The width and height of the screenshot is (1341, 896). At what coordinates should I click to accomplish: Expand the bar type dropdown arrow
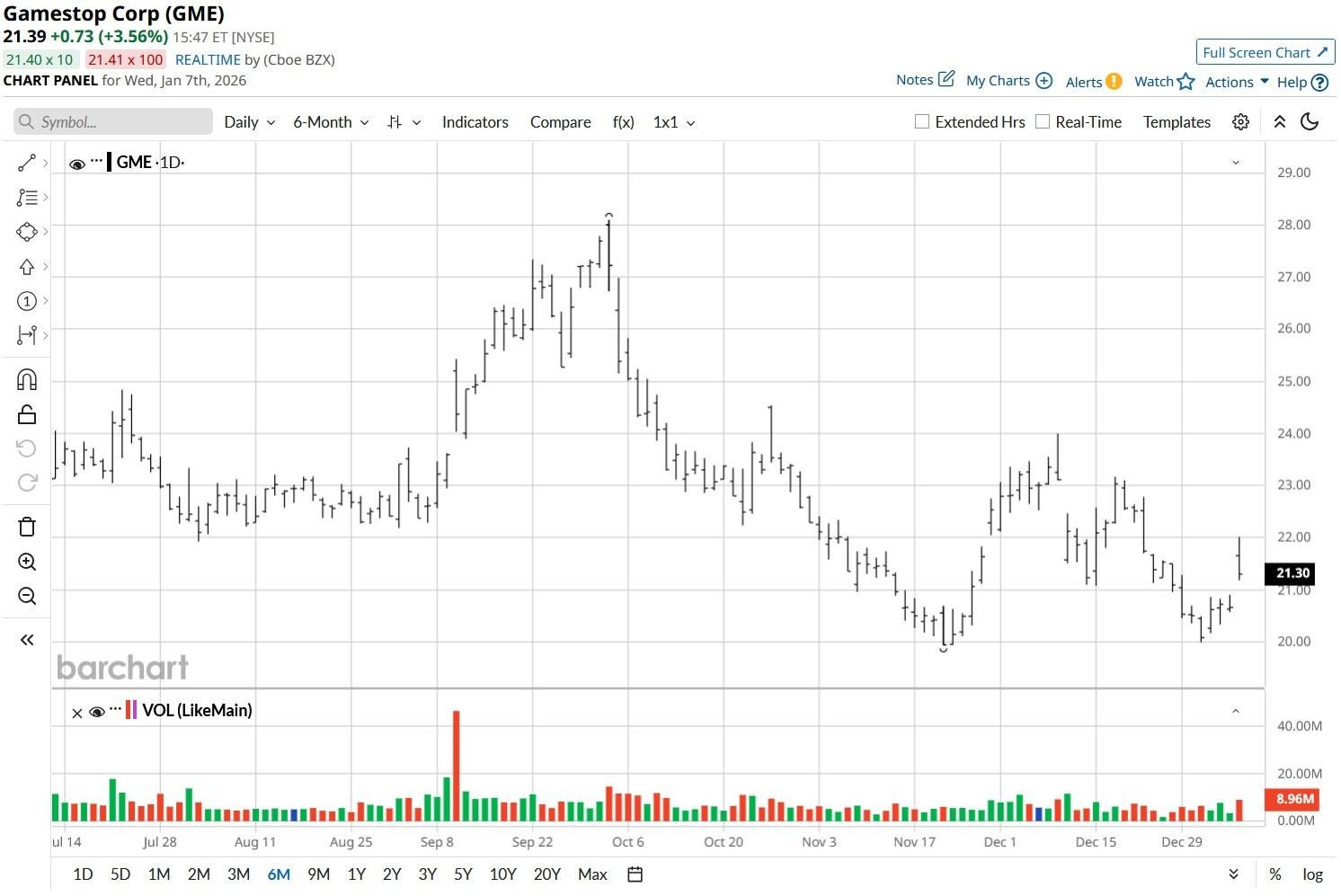[x=416, y=123]
